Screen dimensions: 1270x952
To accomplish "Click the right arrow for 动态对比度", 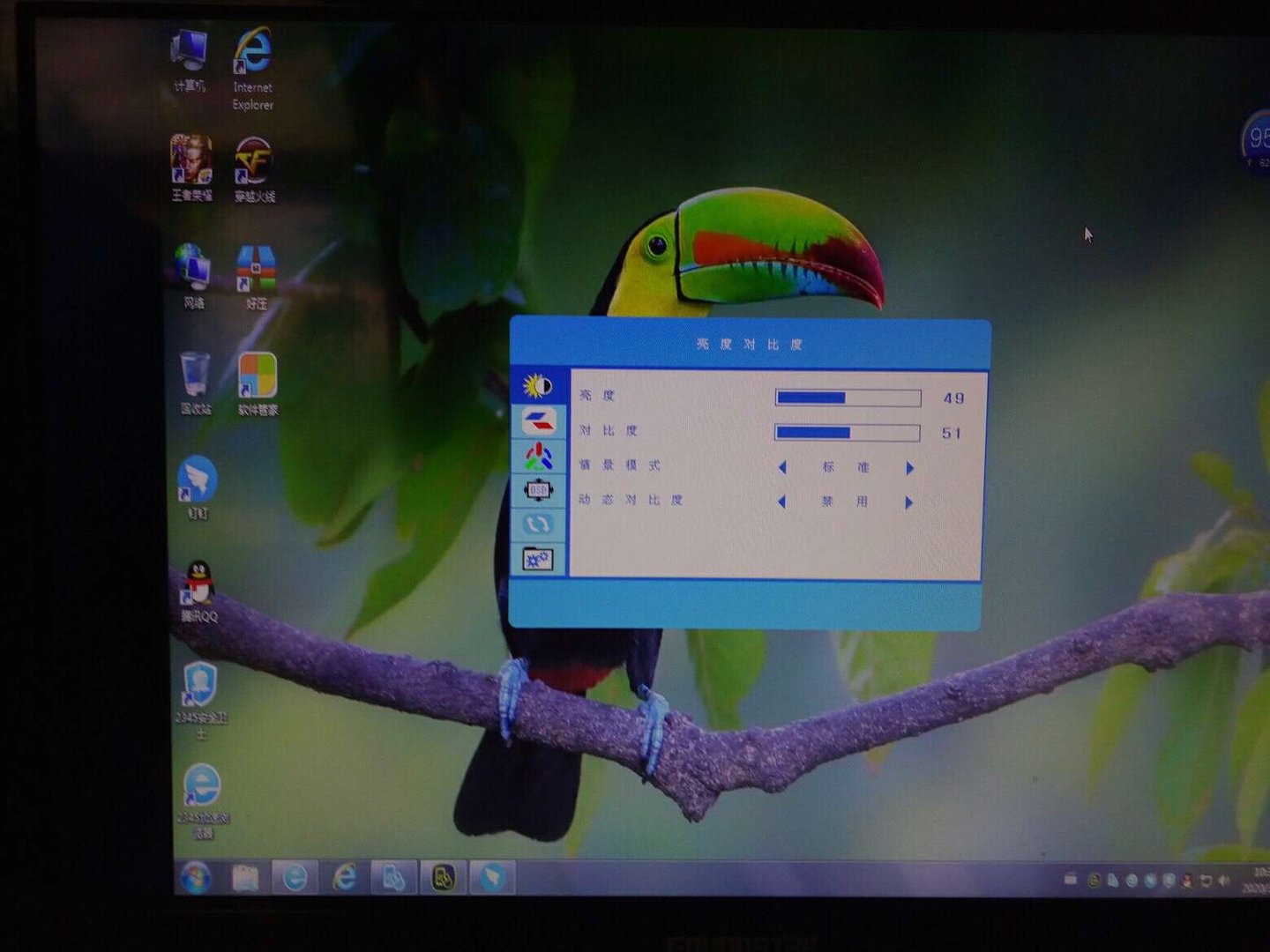I will tap(909, 502).
